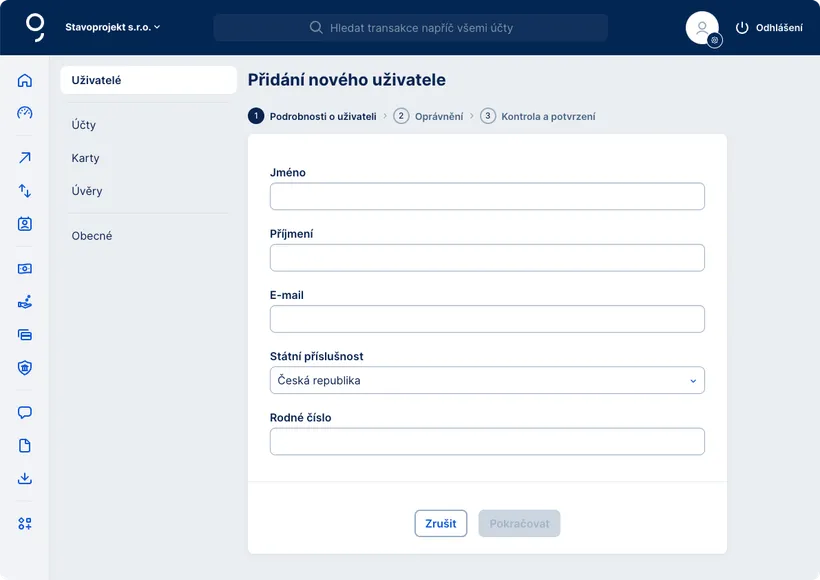Click the download icon in sidebar
This screenshot has width=820, height=580.
[x=25, y=478]
